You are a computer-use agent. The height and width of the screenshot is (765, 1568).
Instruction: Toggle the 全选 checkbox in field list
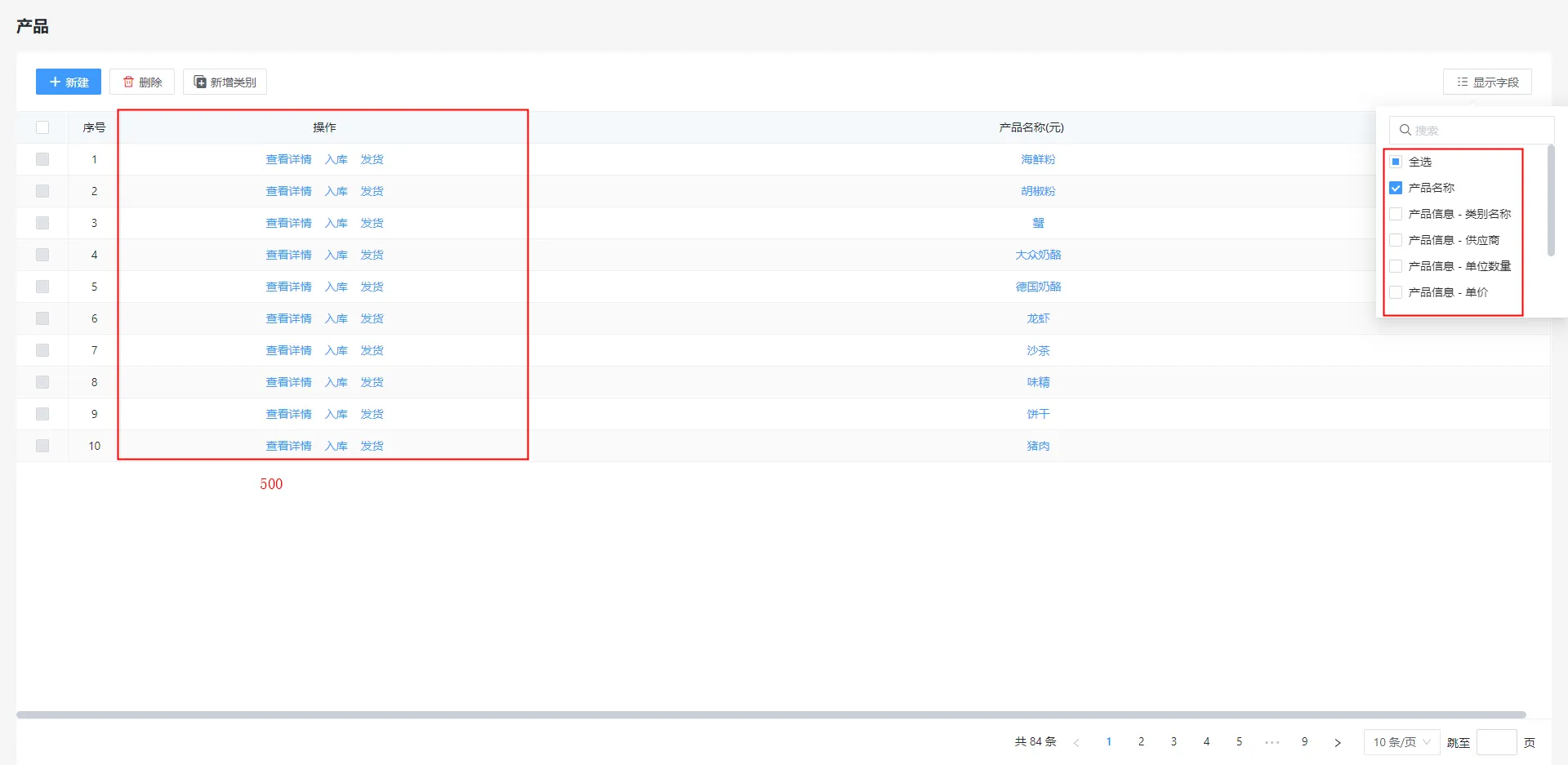(x=1396, y=162)
